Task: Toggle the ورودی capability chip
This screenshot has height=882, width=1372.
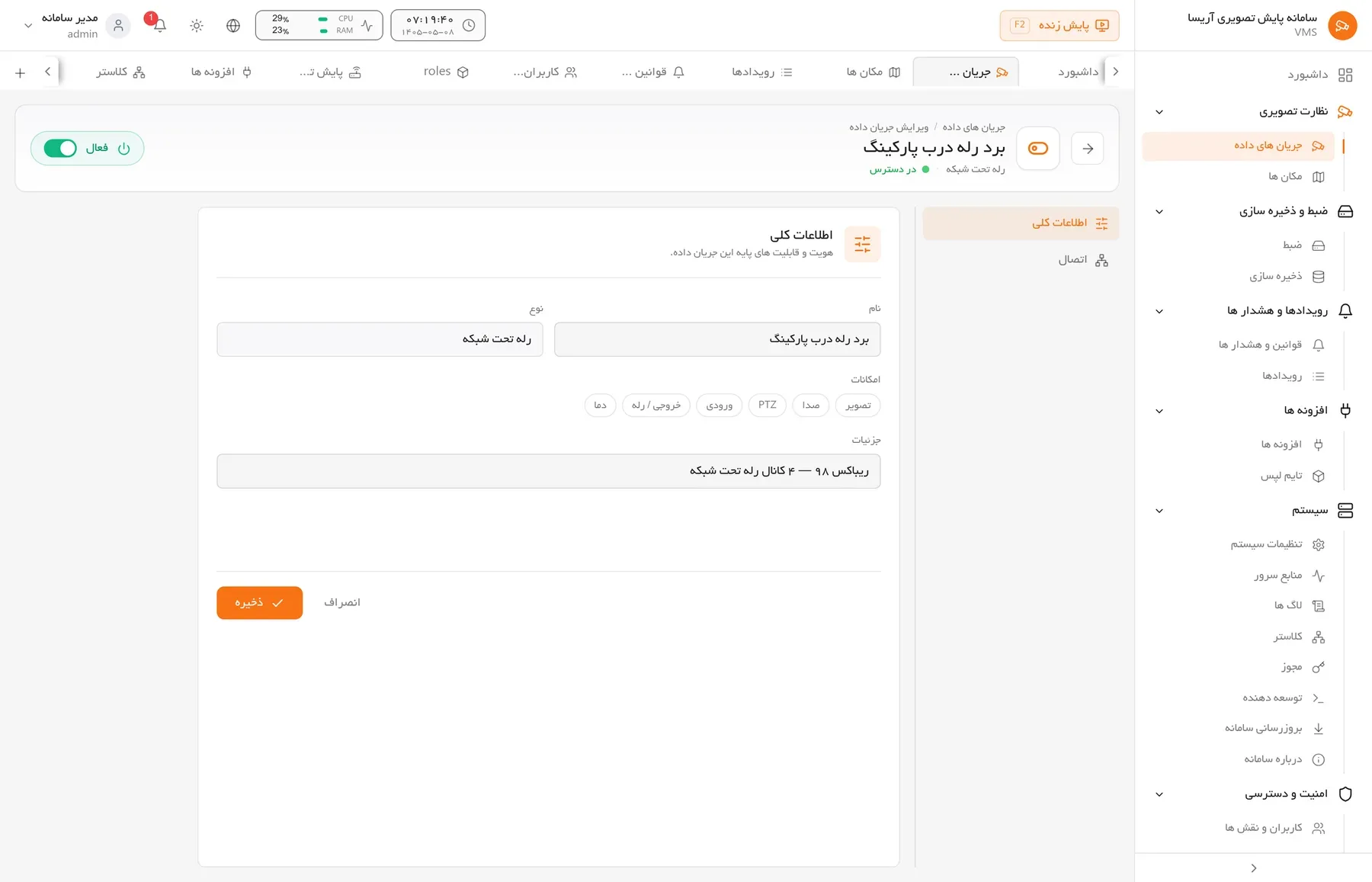Action: click(x=720, y=406)
